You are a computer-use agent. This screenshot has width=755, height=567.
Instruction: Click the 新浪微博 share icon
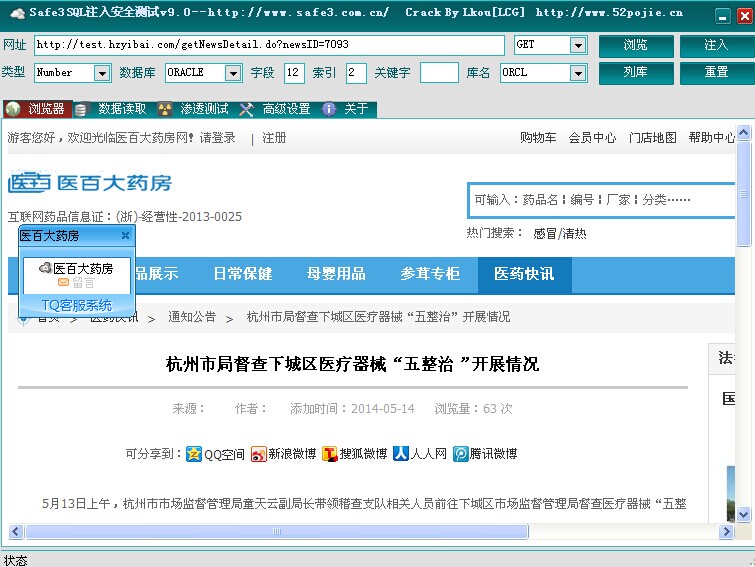coord(259,453)
